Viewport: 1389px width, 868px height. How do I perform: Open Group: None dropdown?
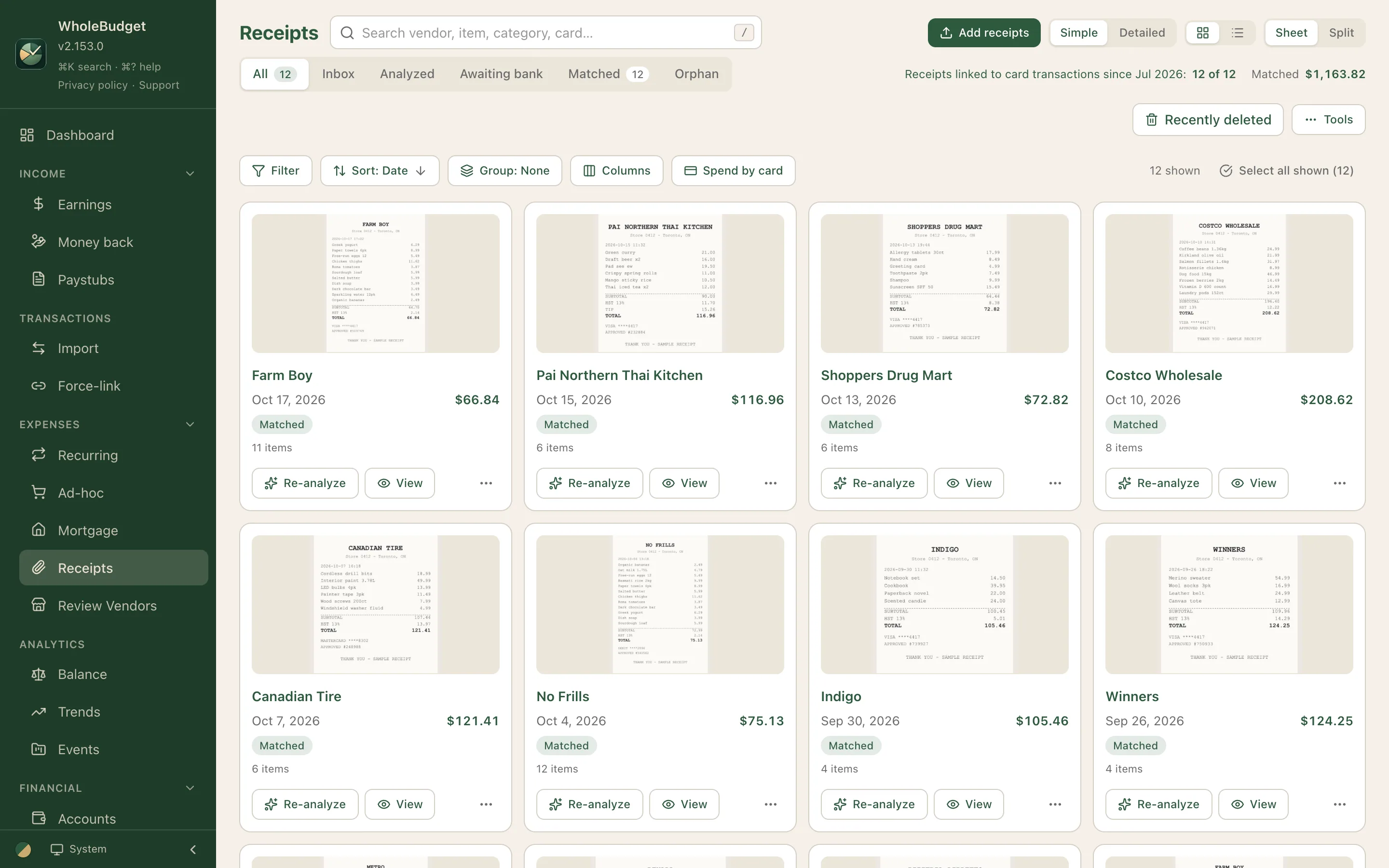point(505,171)
